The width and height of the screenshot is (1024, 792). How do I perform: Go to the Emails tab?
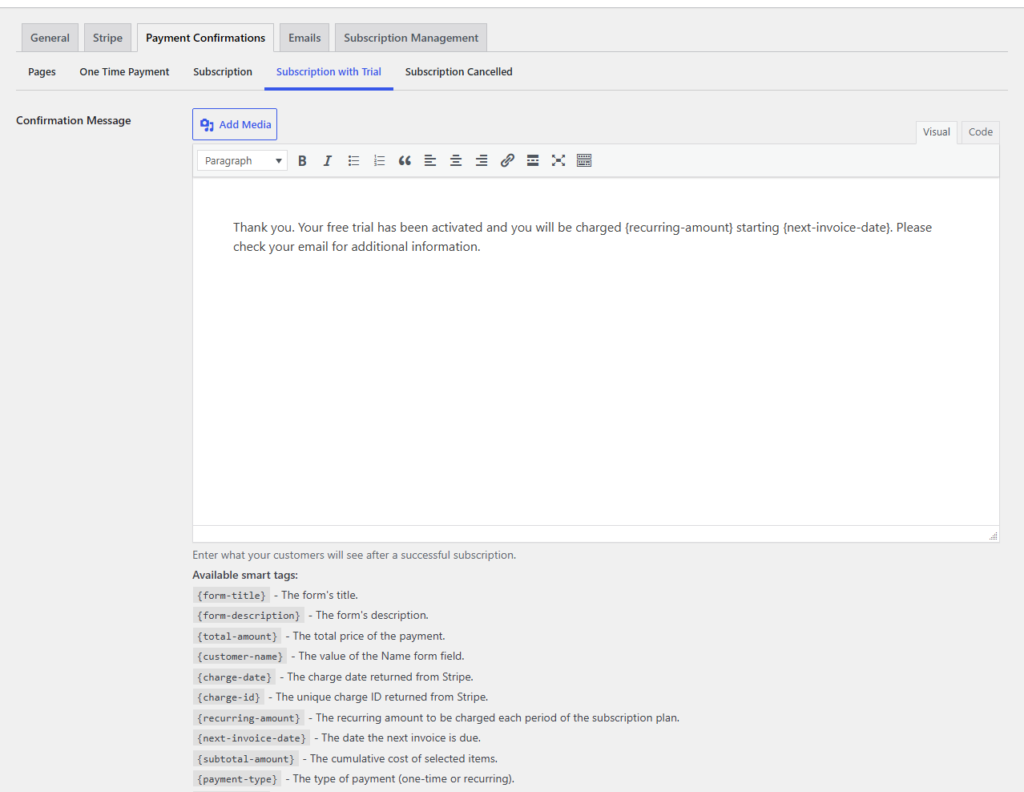pos(304,38)
